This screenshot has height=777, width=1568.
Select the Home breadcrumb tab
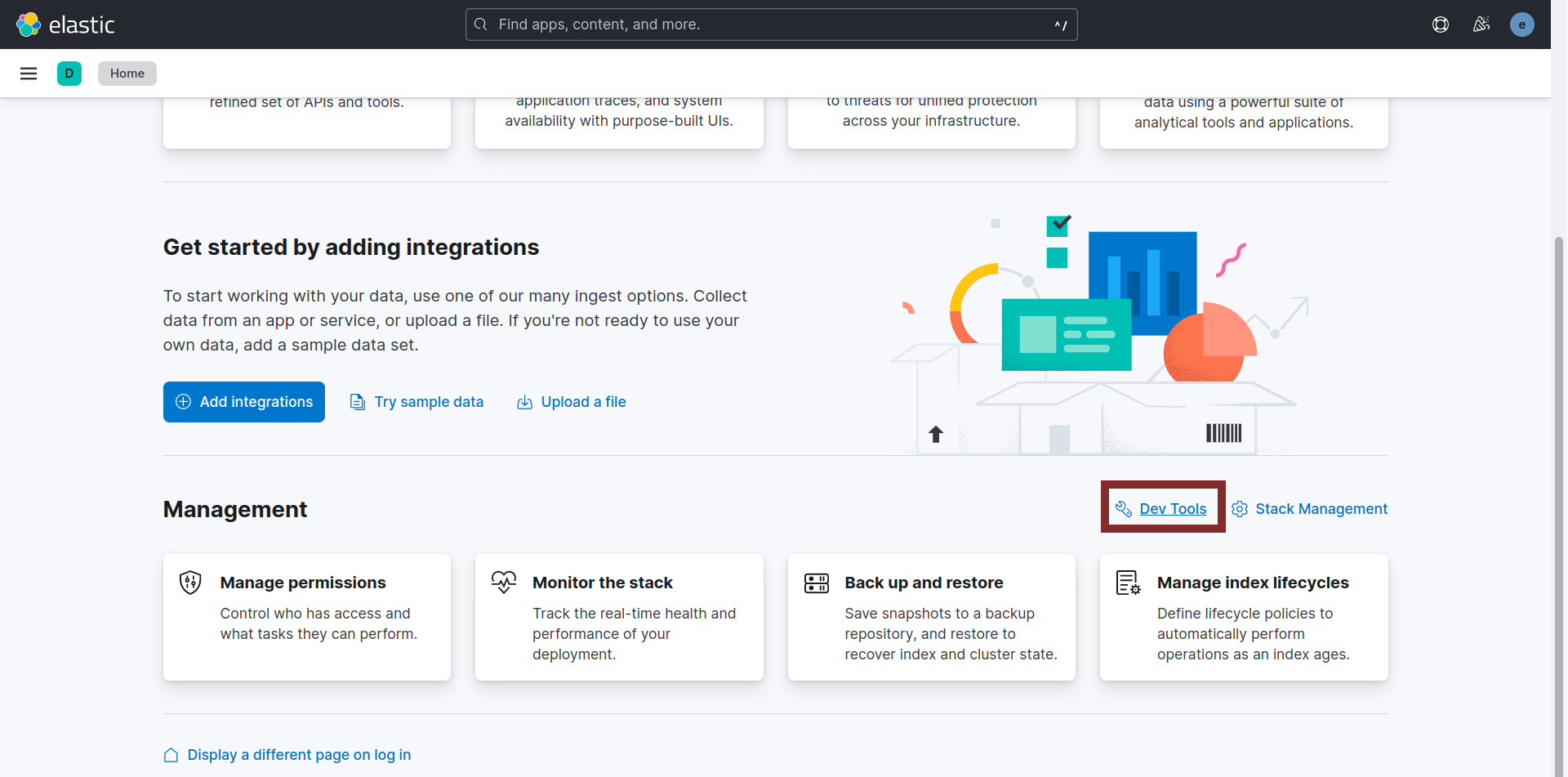click(x=127, y=73)
